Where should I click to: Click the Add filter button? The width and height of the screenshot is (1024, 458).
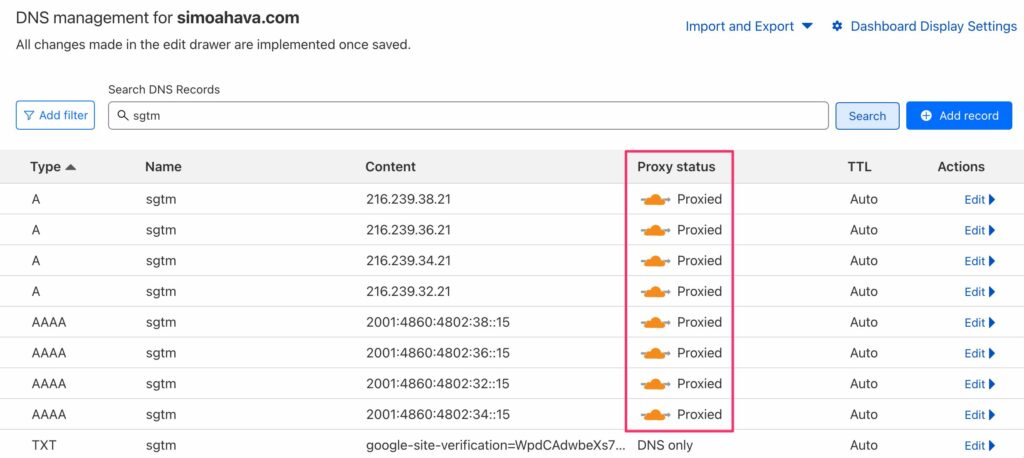coord(56,116)
